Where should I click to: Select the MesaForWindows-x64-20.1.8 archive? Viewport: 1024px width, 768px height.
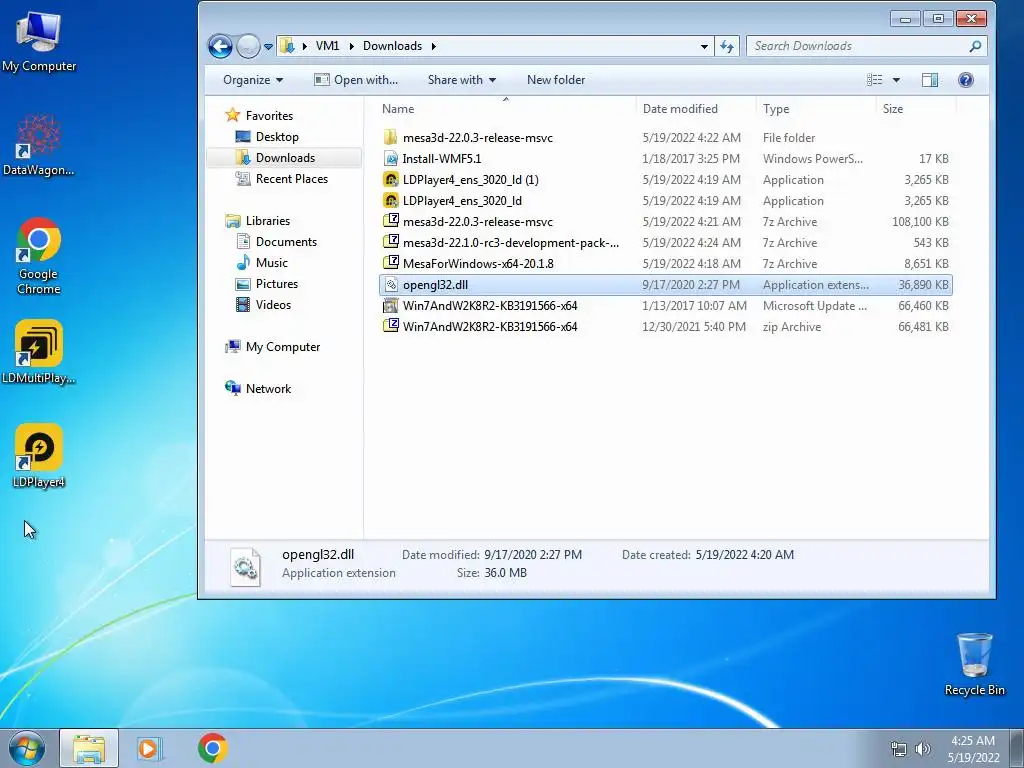pos(665,264)
